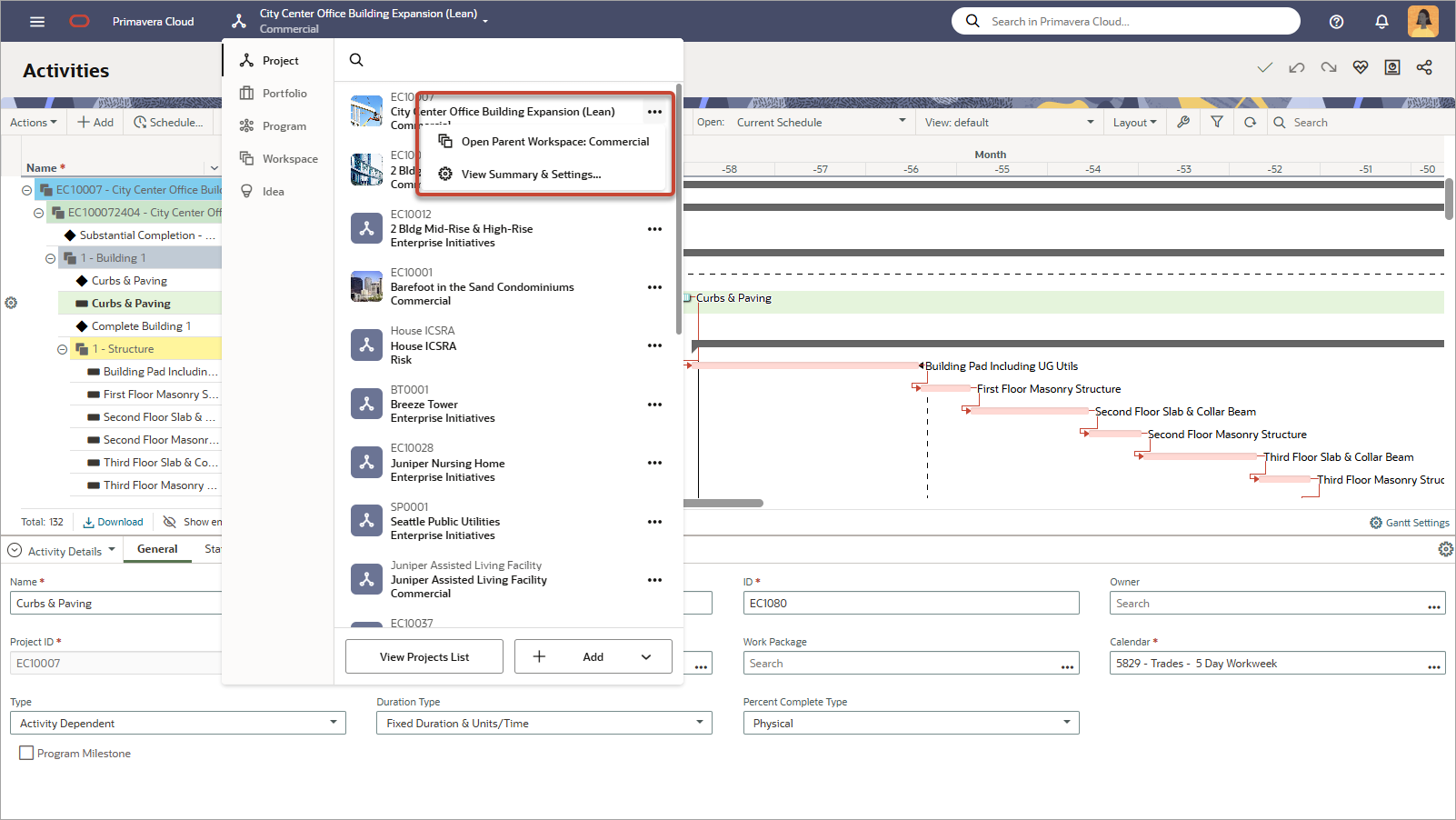
Task: Click the Oracle logo icon
Action: pos(80,22)
